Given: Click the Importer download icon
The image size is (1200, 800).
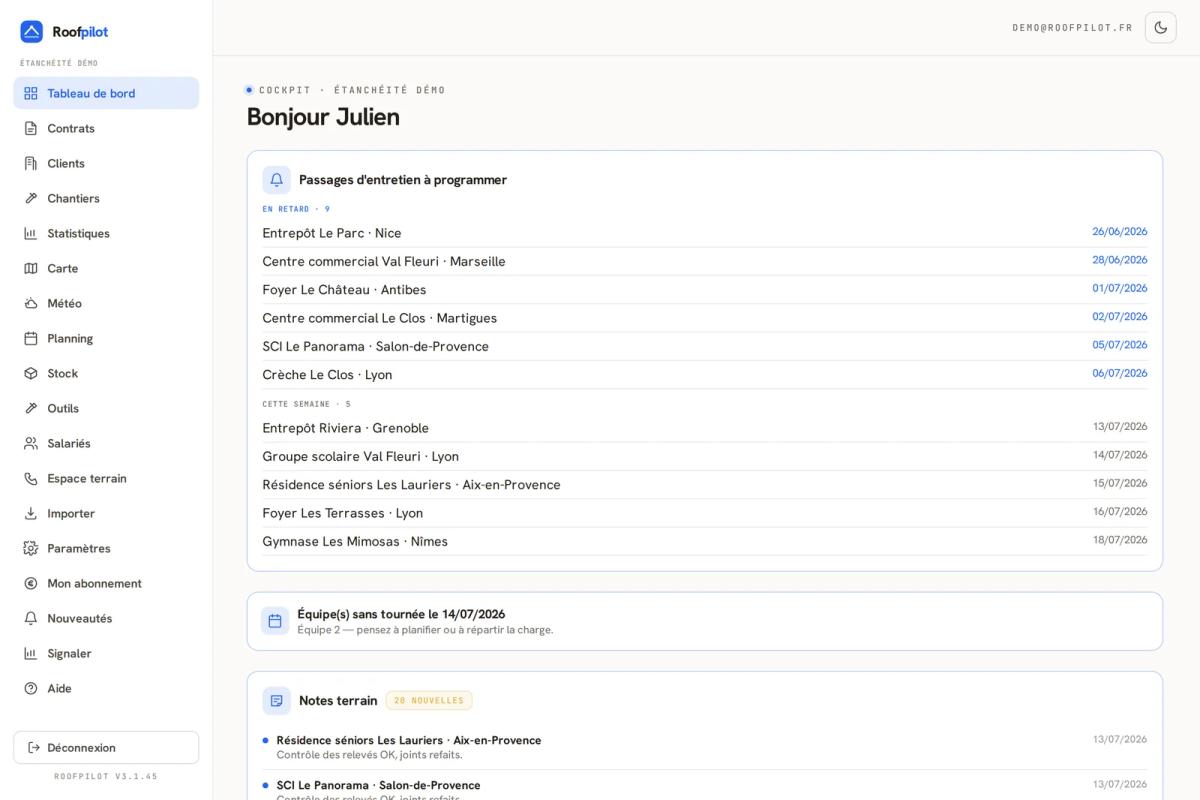Looking at the screenshot, I should point(31,513).
